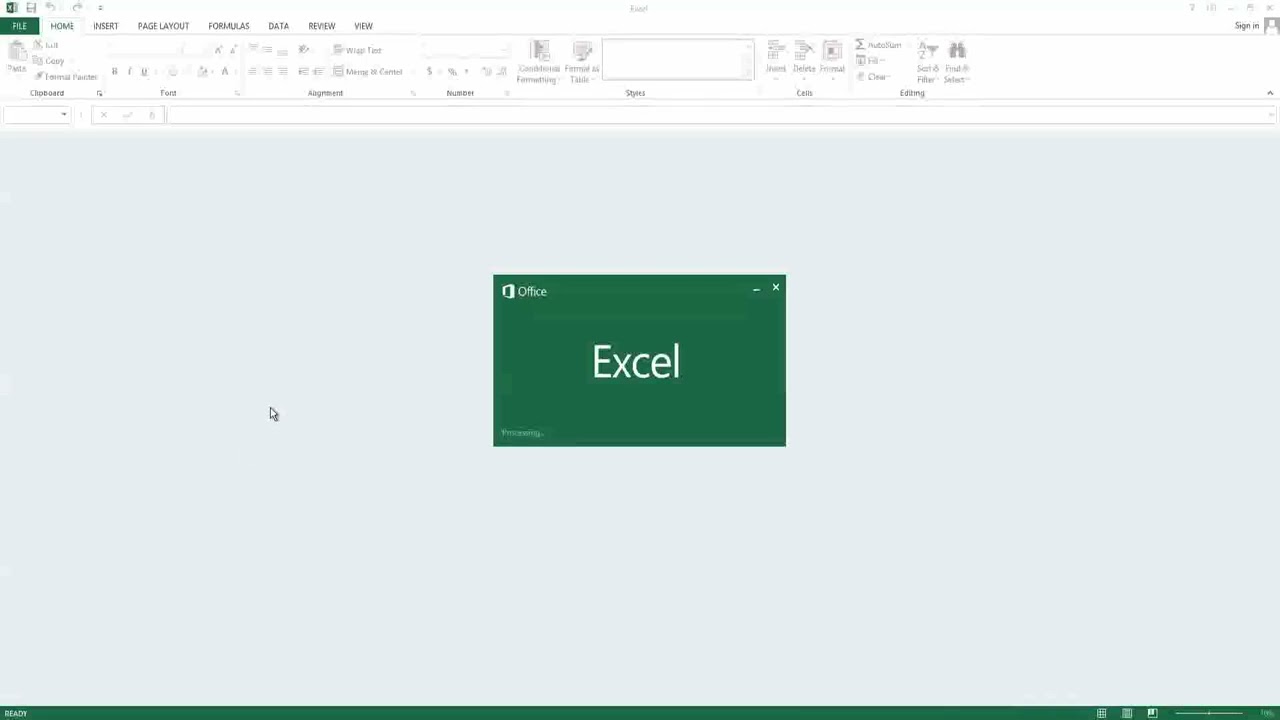This screenshot has height=720, width=1280.
Task: Switch to Page Layout view in status bar
Action: [1127, 713]
